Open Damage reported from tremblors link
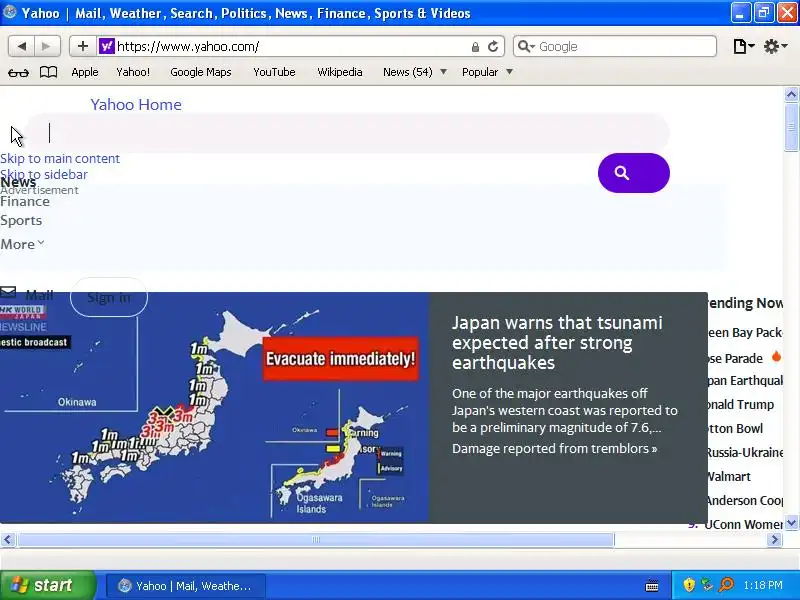Viewport: 800px width, 600px height. 555,448
